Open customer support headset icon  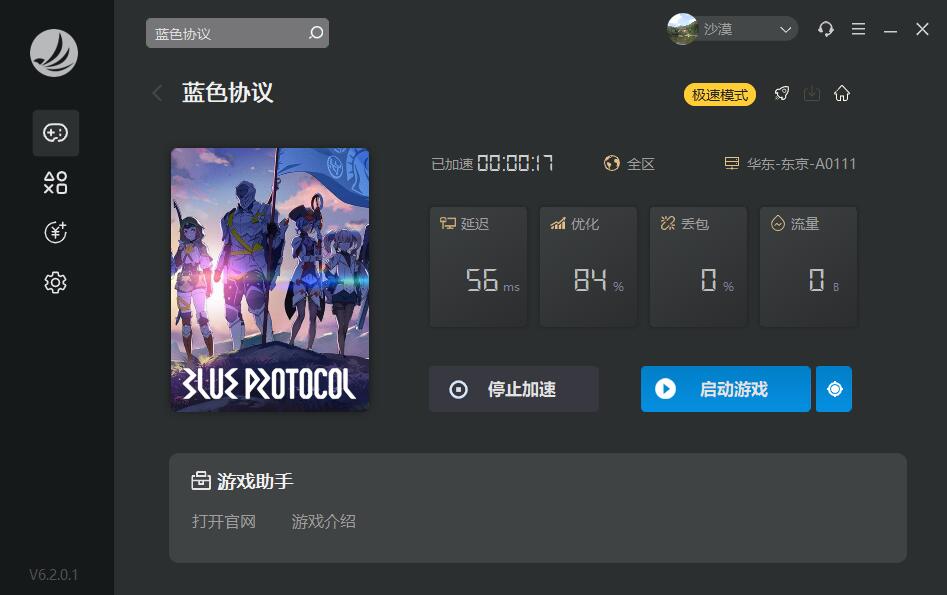tap(826, 29)
